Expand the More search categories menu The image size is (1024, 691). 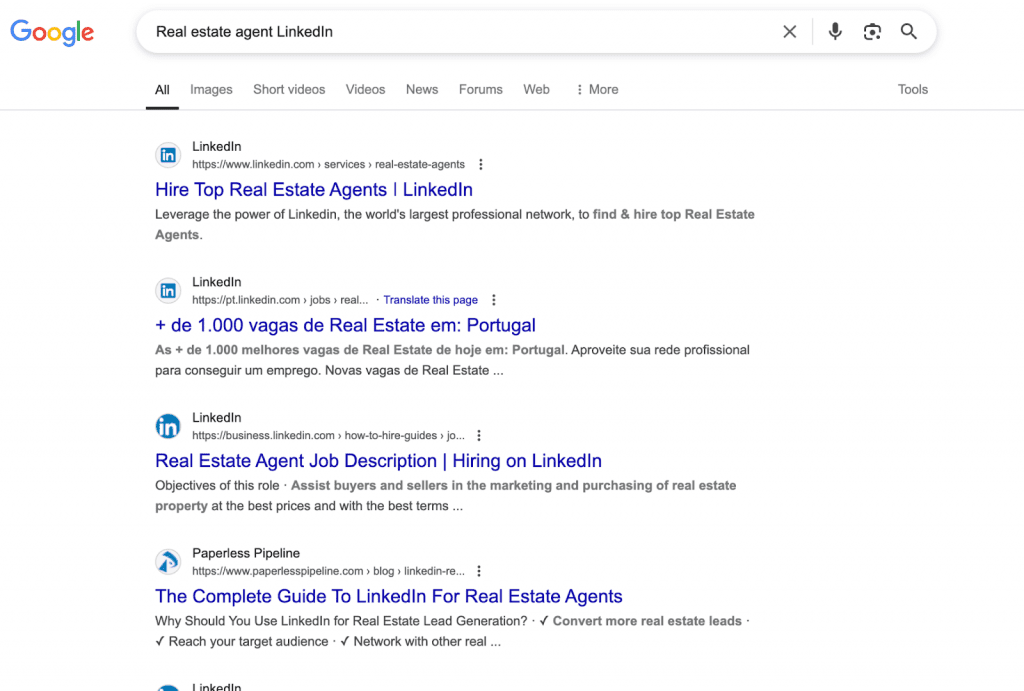(596, 89)
